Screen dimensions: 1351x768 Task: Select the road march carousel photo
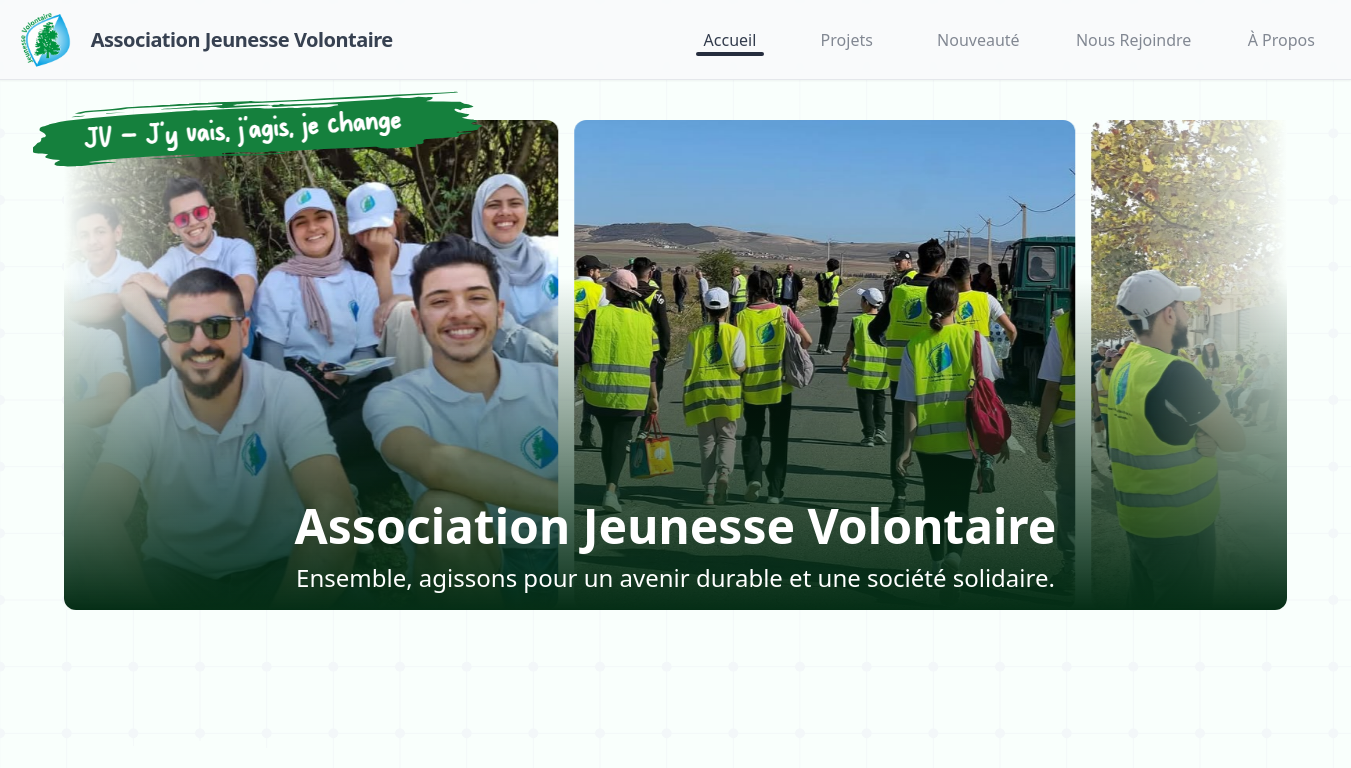824,365
